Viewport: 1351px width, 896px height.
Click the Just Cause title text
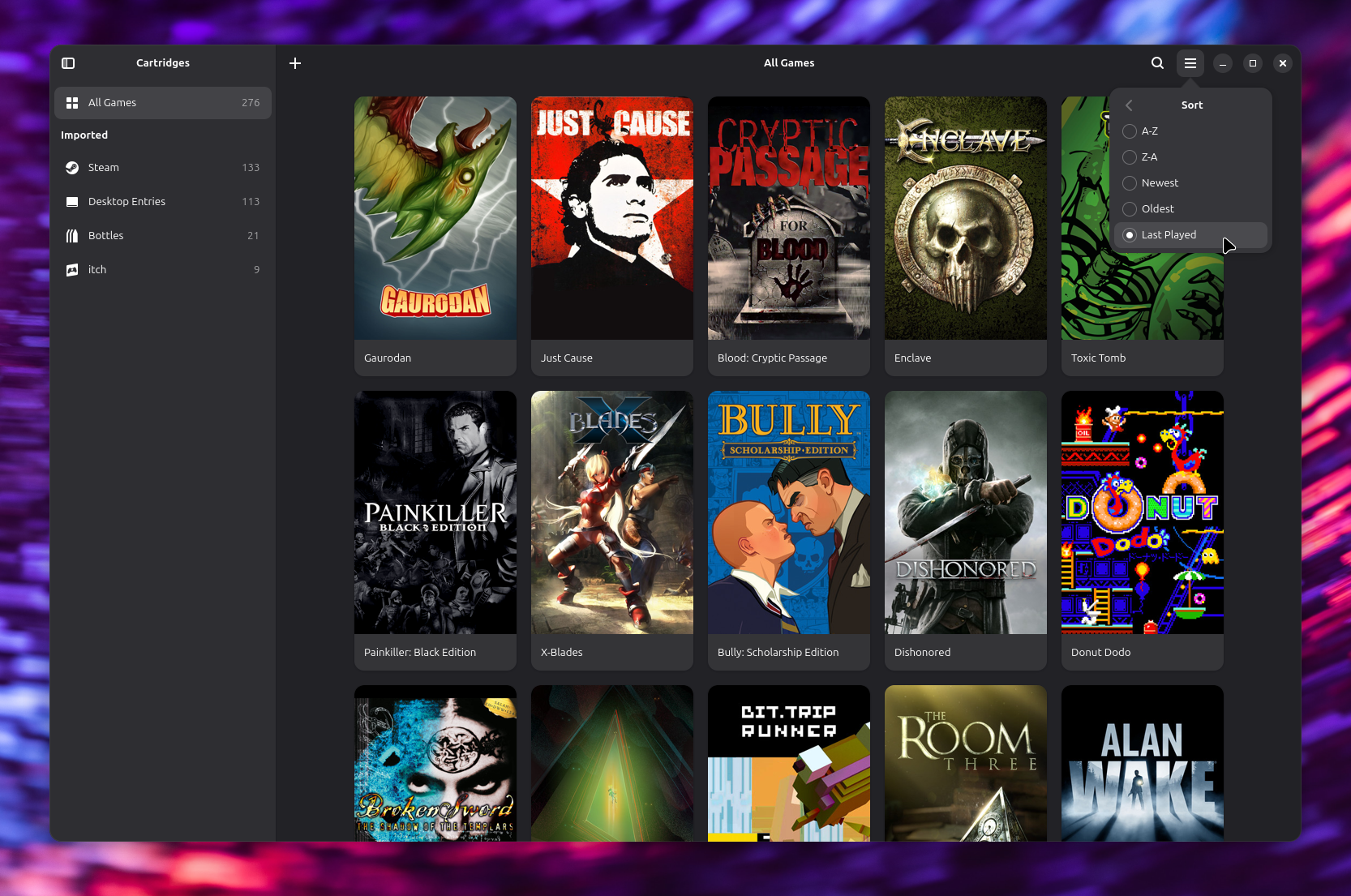[567, 358]
